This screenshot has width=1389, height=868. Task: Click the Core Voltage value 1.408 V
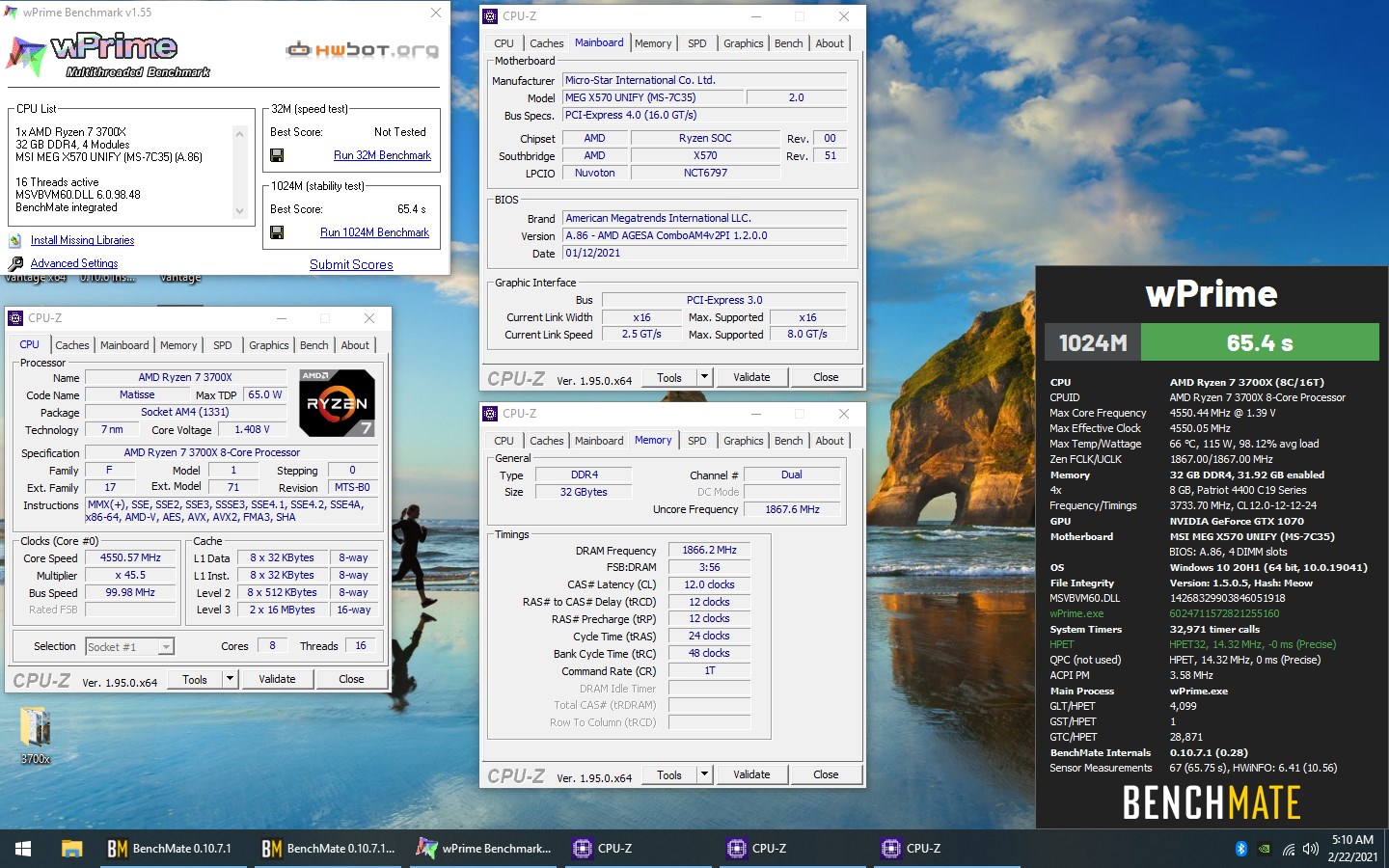point(252,429)
